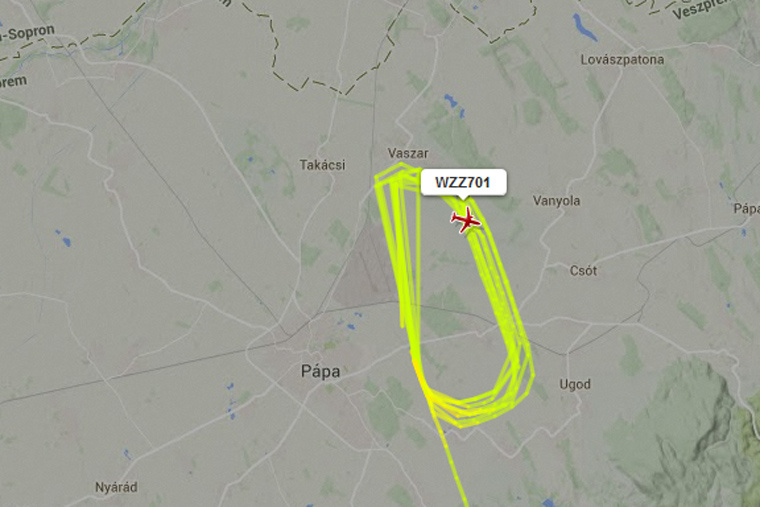Click the Nyárád village label
Screen dimensions: 760x507
click(116, 487)
